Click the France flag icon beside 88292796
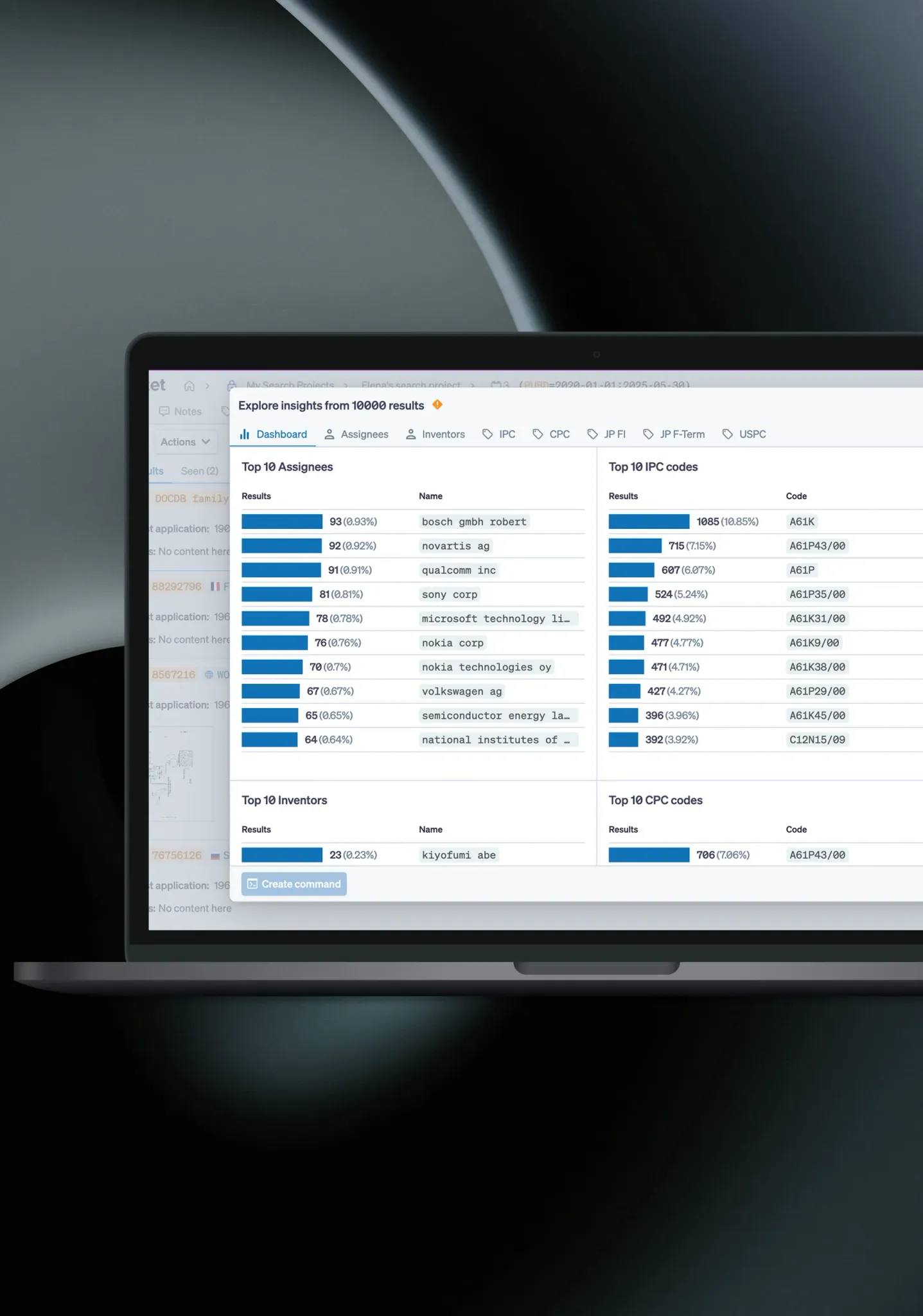This screenshot has height=1316, width=923. [x=215, y=587]
